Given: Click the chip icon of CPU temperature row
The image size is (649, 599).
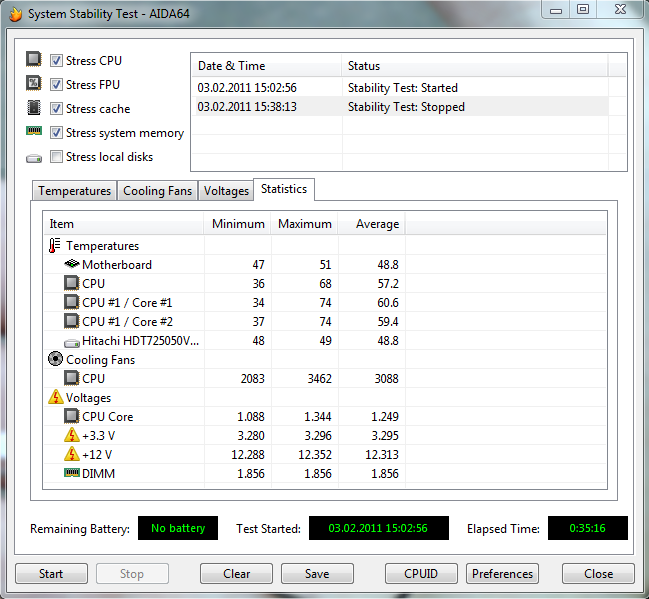Looking at the screenshot, I should (72, 283).
